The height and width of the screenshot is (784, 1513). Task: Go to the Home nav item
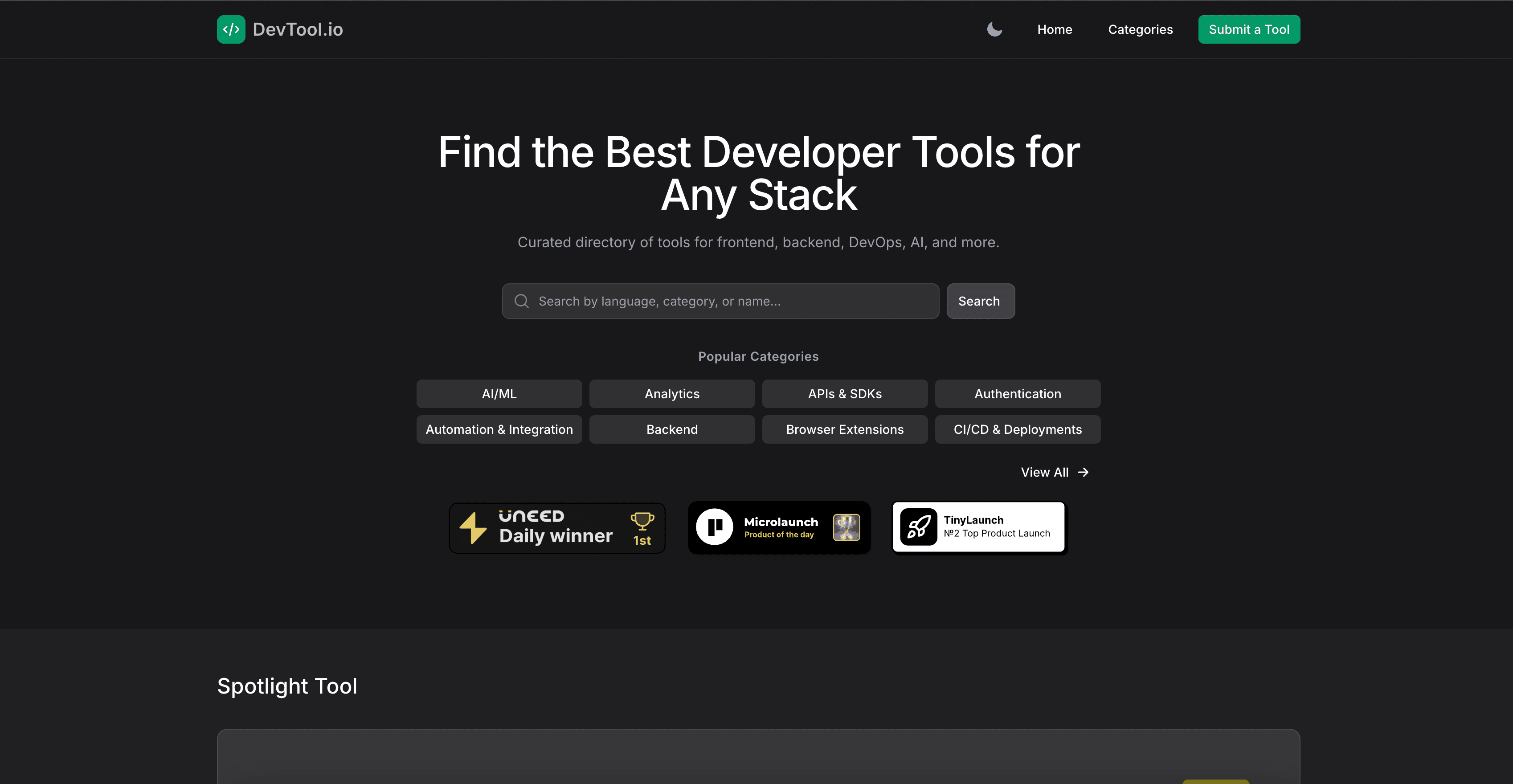point(1054,29)
